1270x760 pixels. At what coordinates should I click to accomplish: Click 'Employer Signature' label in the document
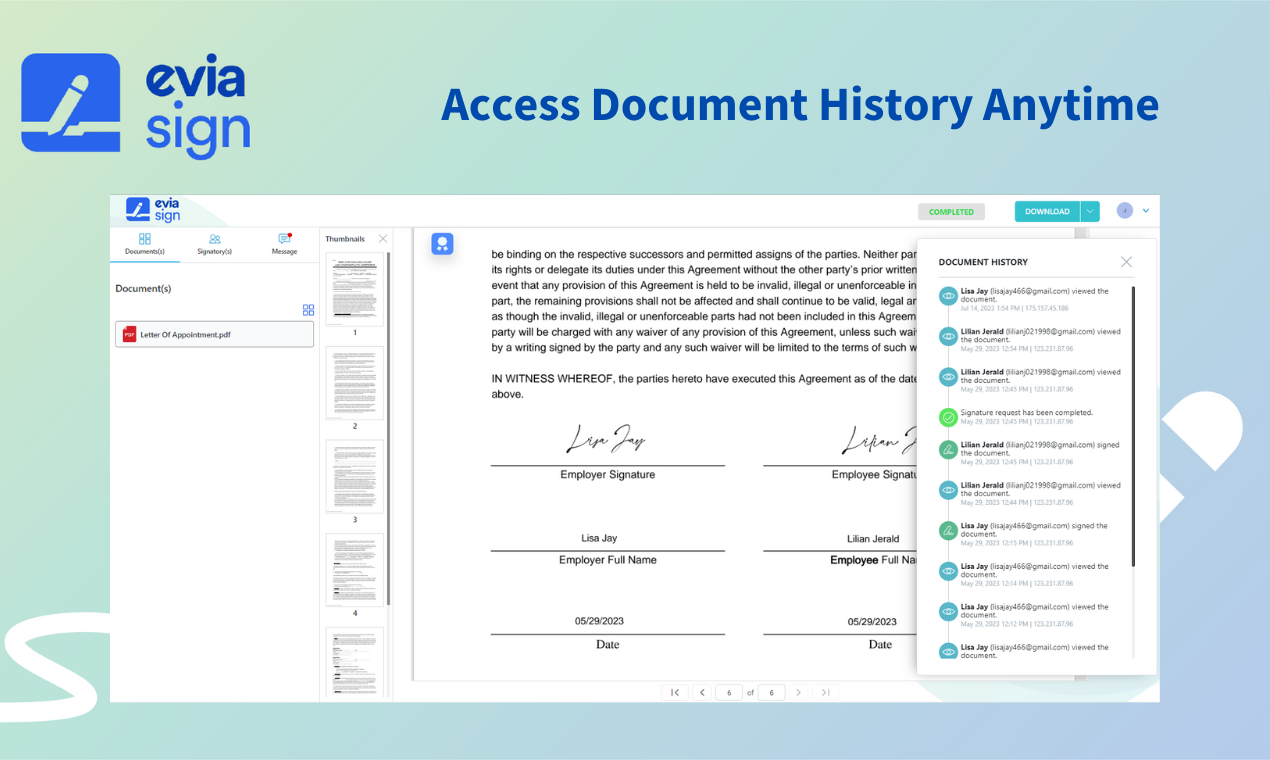(x=608, y=475)
